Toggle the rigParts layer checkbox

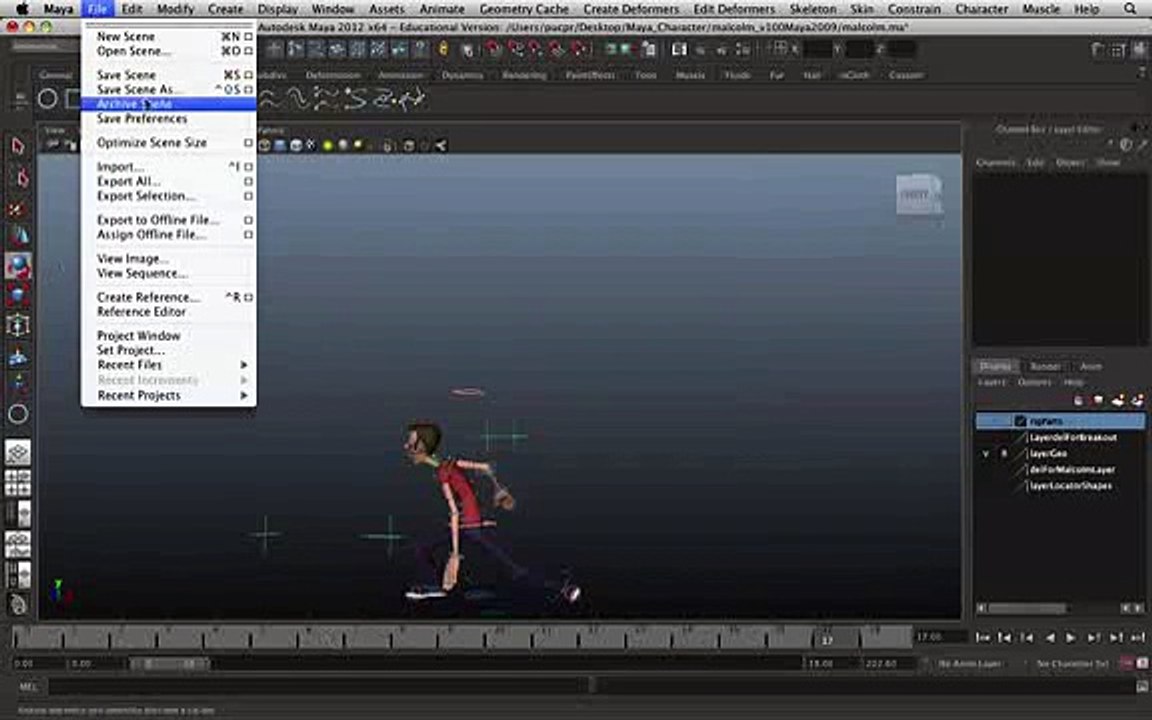point(1020,421)
